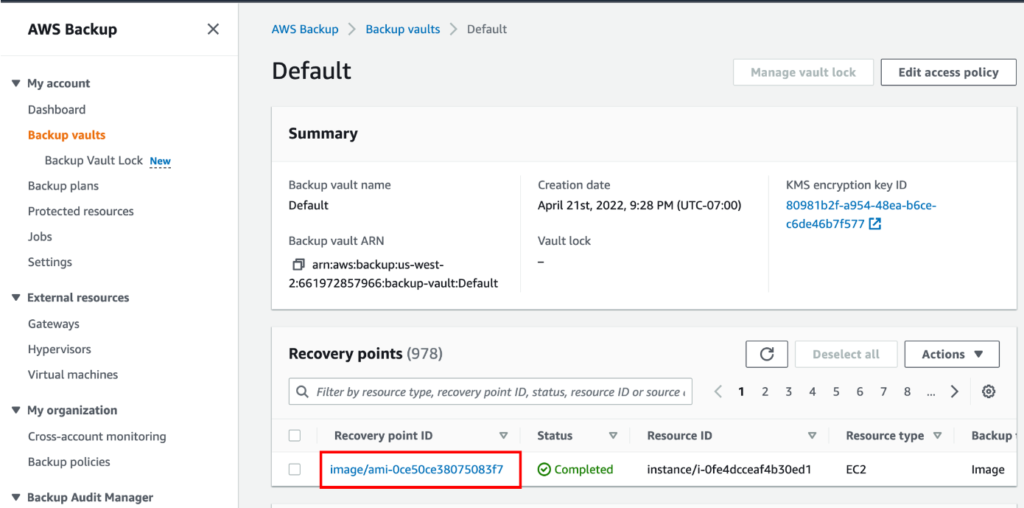The image size is (1024, 508).
Task: Open Jobs in the sidebar
Action: (x=40, y=237)
